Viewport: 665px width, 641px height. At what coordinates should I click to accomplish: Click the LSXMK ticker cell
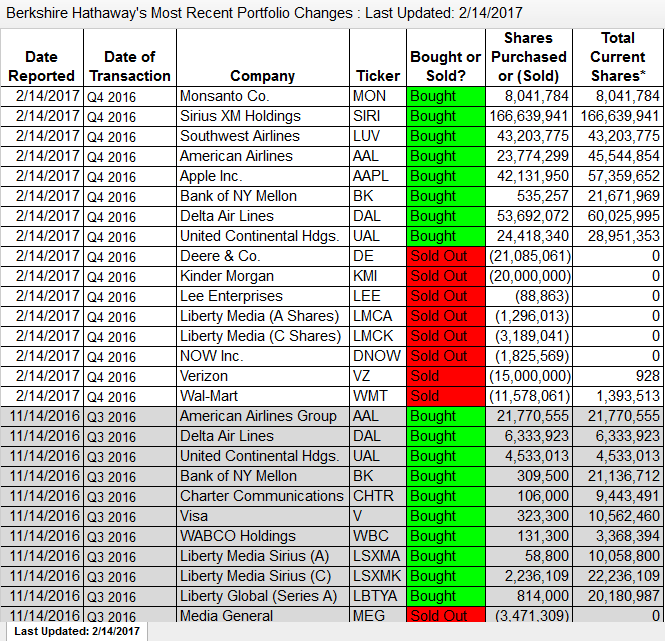377,576
